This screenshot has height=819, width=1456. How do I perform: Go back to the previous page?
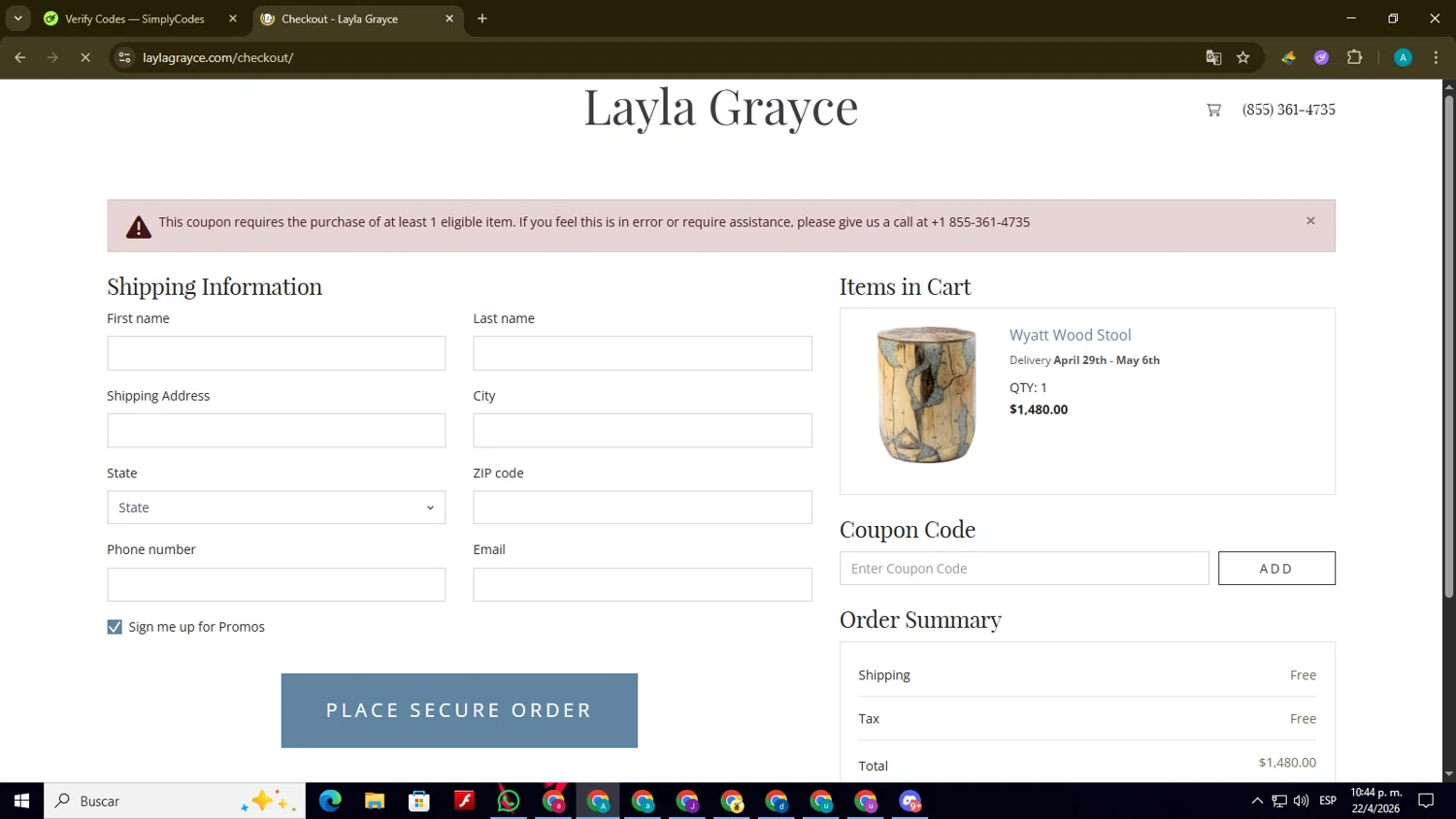tap(20, 57)
